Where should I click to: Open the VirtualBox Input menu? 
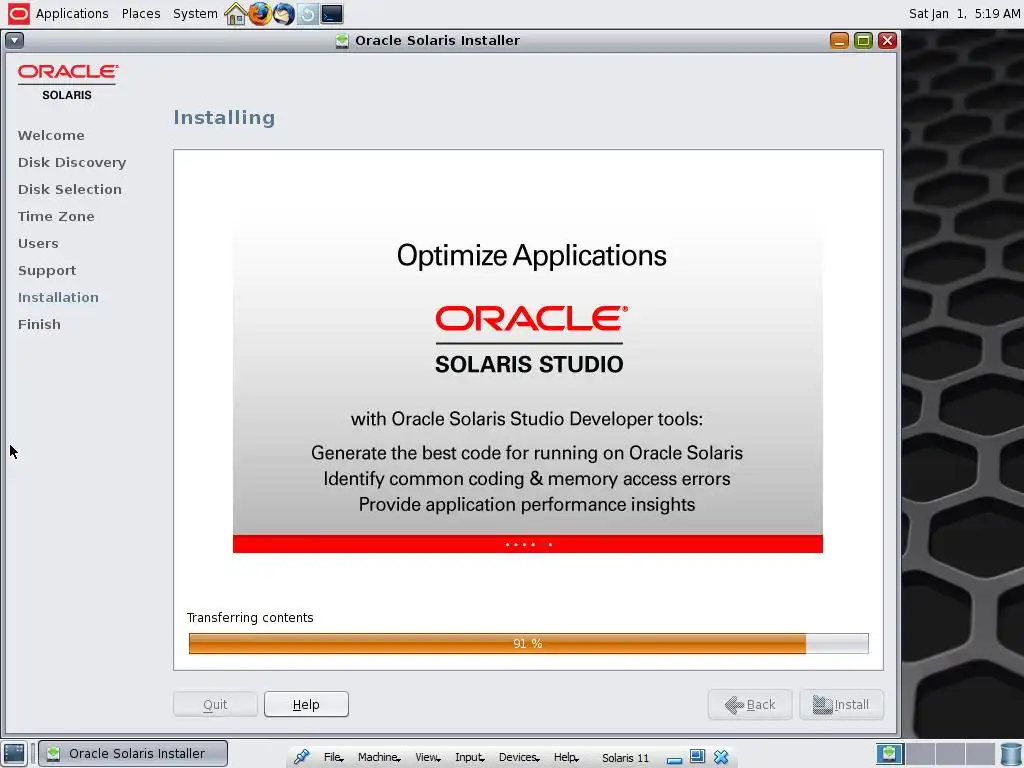click(470, 758)
